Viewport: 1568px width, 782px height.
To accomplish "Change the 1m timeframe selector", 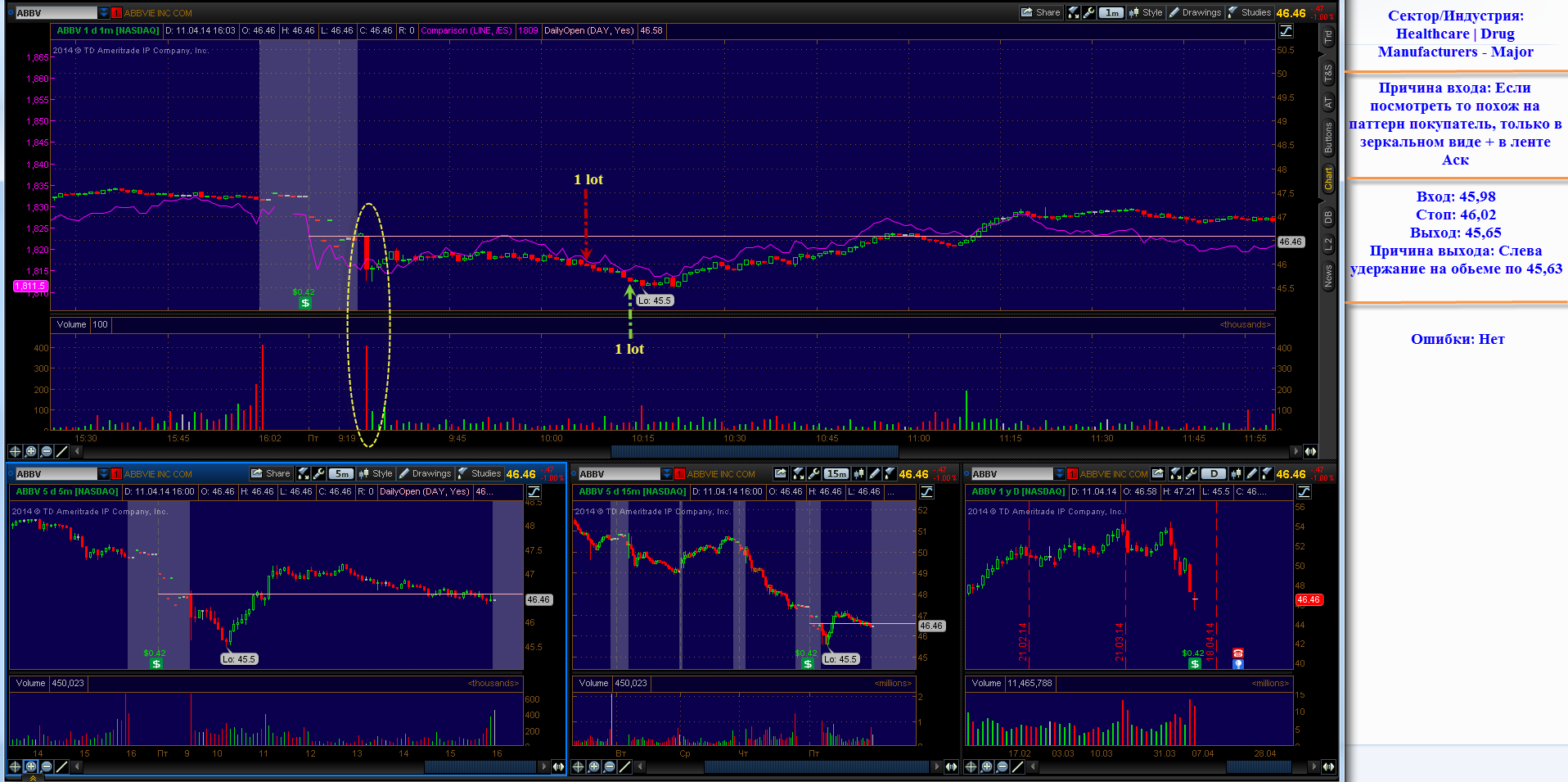I will [x=1111, y=12].
